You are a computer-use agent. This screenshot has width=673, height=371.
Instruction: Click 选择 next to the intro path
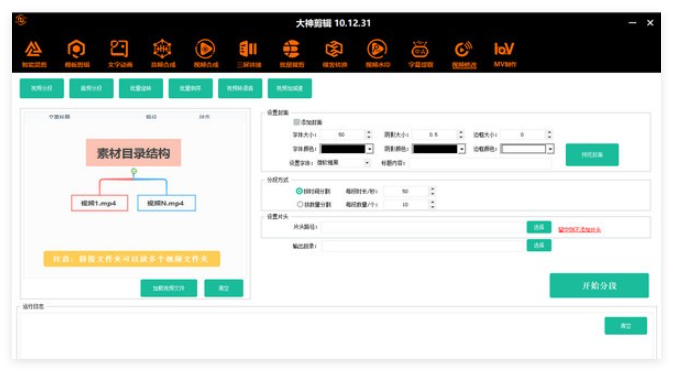click(x=539, y=227)
